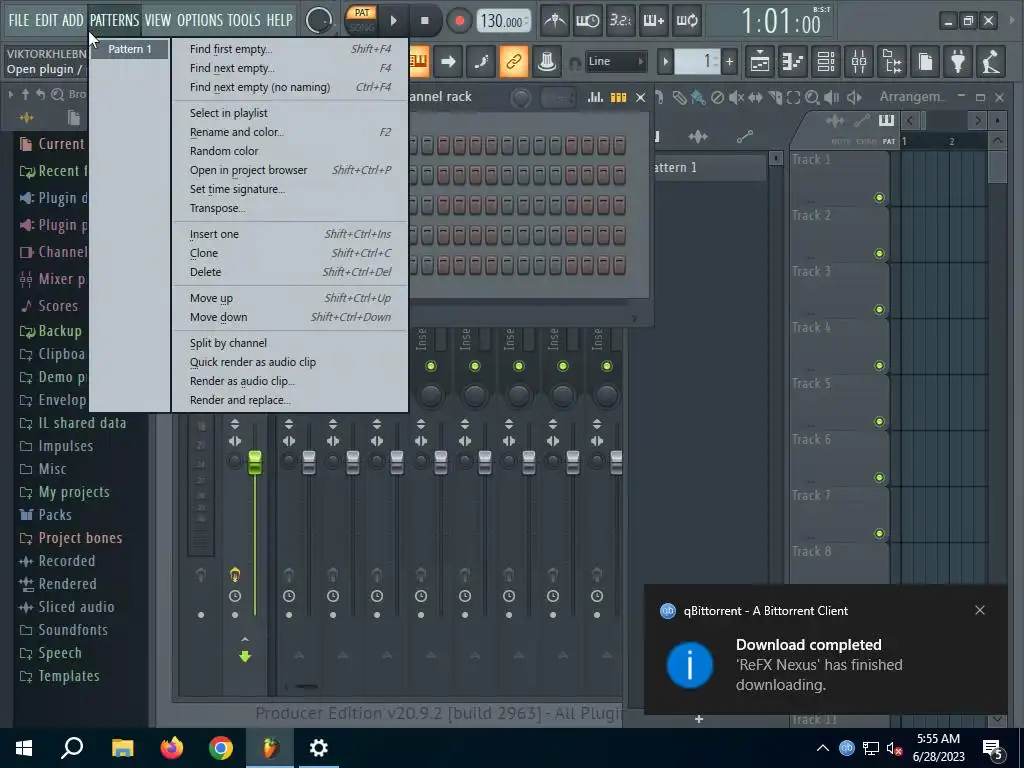
Task: Open the project picker pages icon
Action: pos(925,62)
